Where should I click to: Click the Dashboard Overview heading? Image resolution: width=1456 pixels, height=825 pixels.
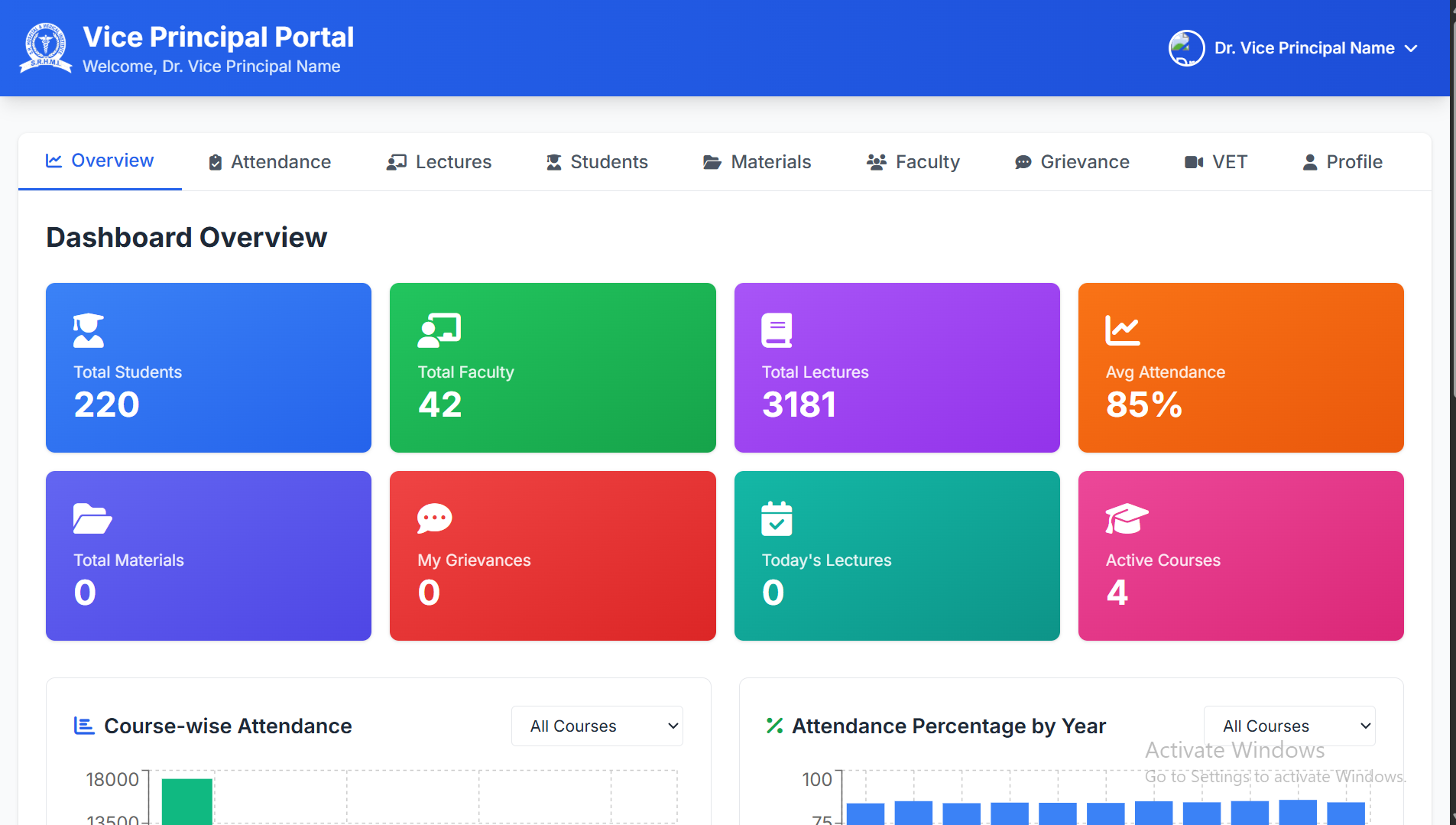tap(186, 238)
